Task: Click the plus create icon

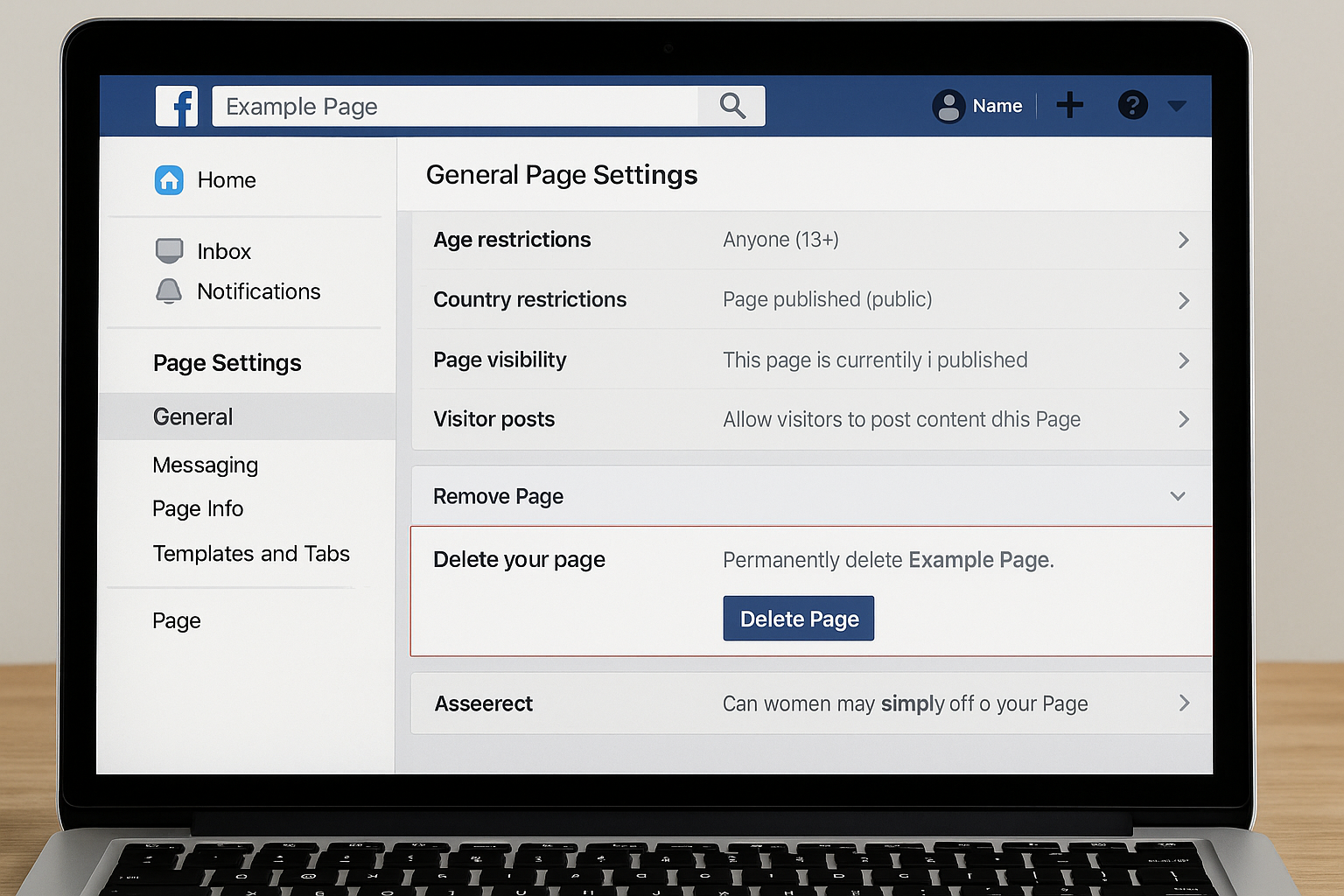Action: click(x=1069, y=106)
